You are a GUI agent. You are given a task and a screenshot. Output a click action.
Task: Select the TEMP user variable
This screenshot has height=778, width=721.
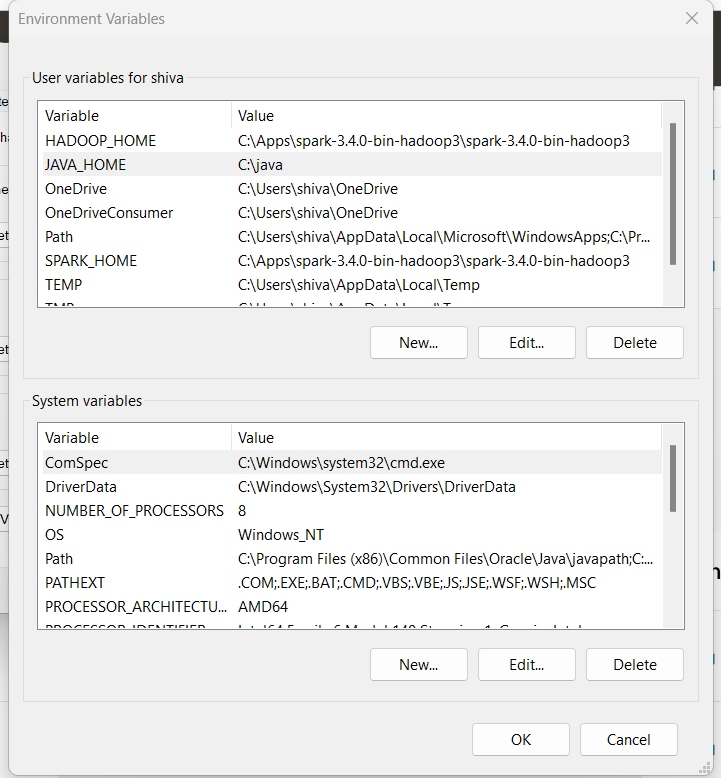coord(352,285)
